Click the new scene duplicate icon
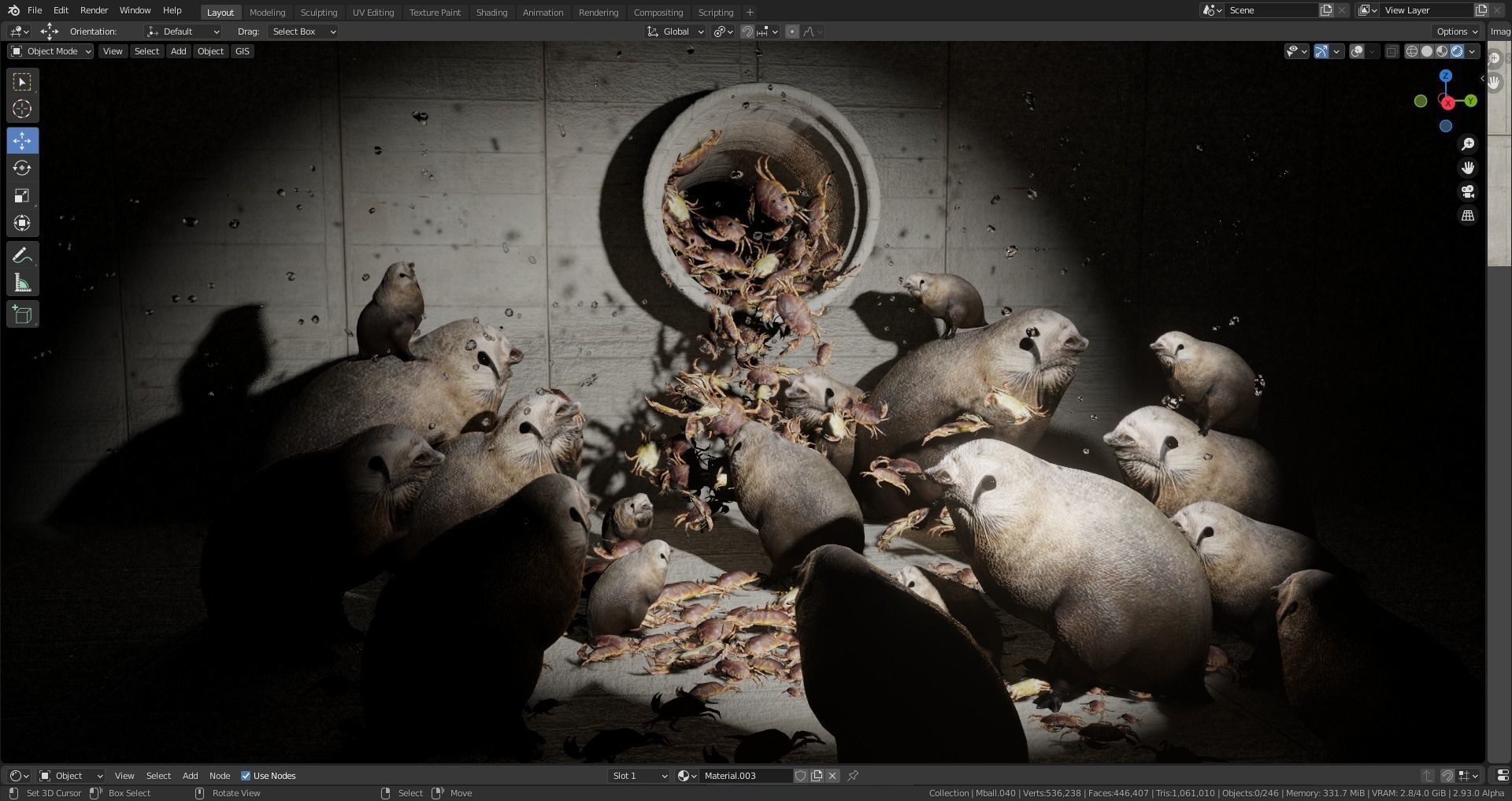Image resolution: width=1512 pixels, height=801 pixels. tap(1326, 10)
